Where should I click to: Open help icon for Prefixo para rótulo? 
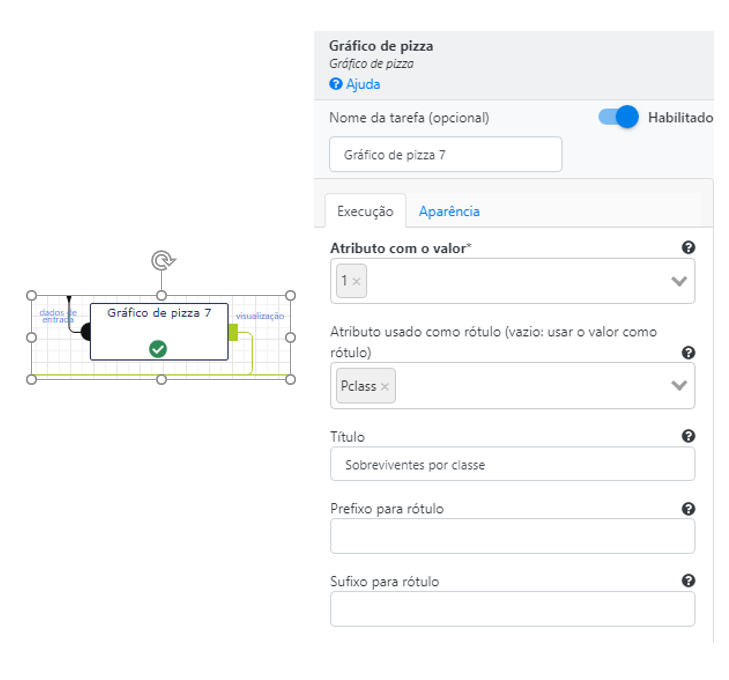[688, 509]
